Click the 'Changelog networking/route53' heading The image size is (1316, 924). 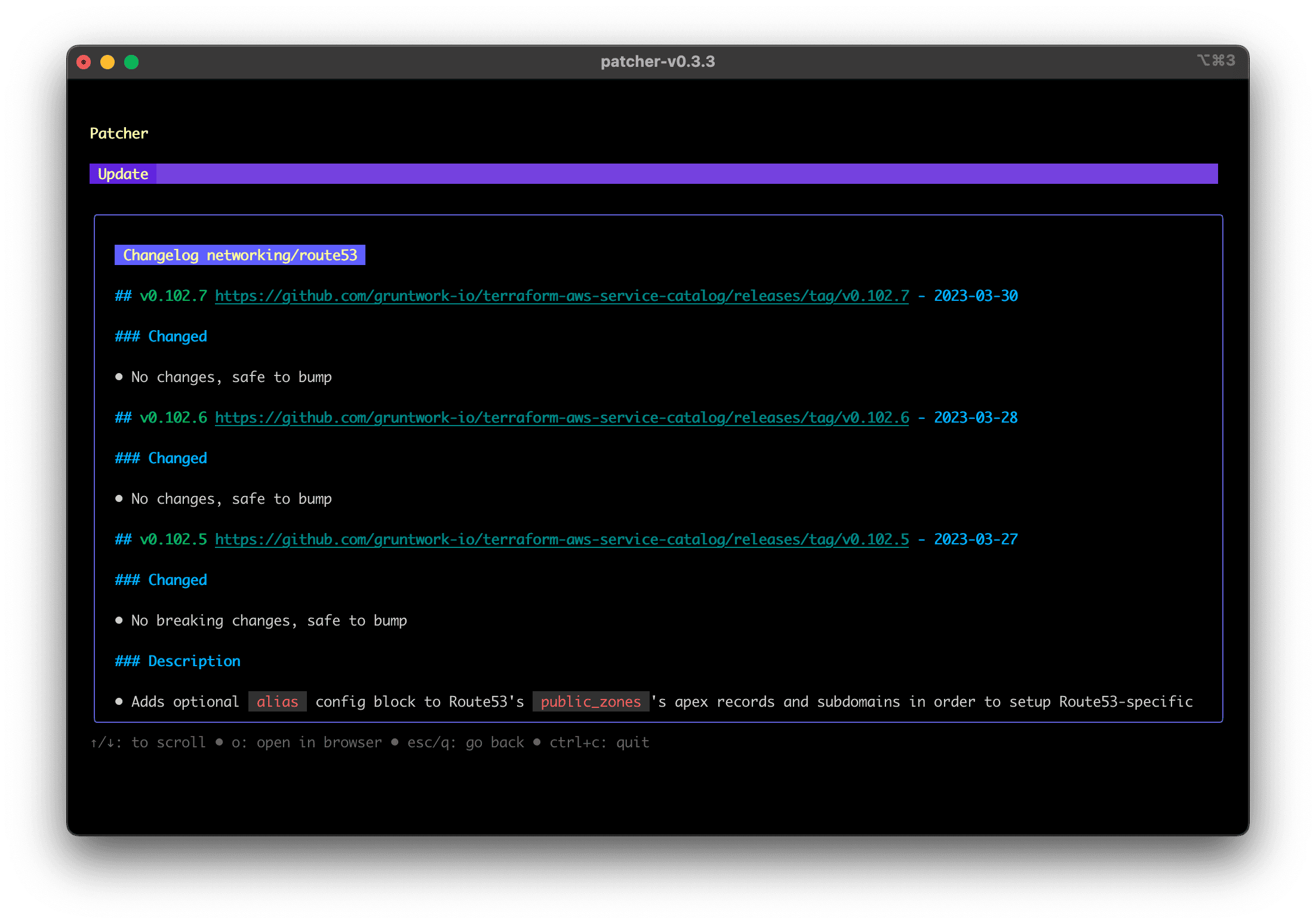click(240, 255)
